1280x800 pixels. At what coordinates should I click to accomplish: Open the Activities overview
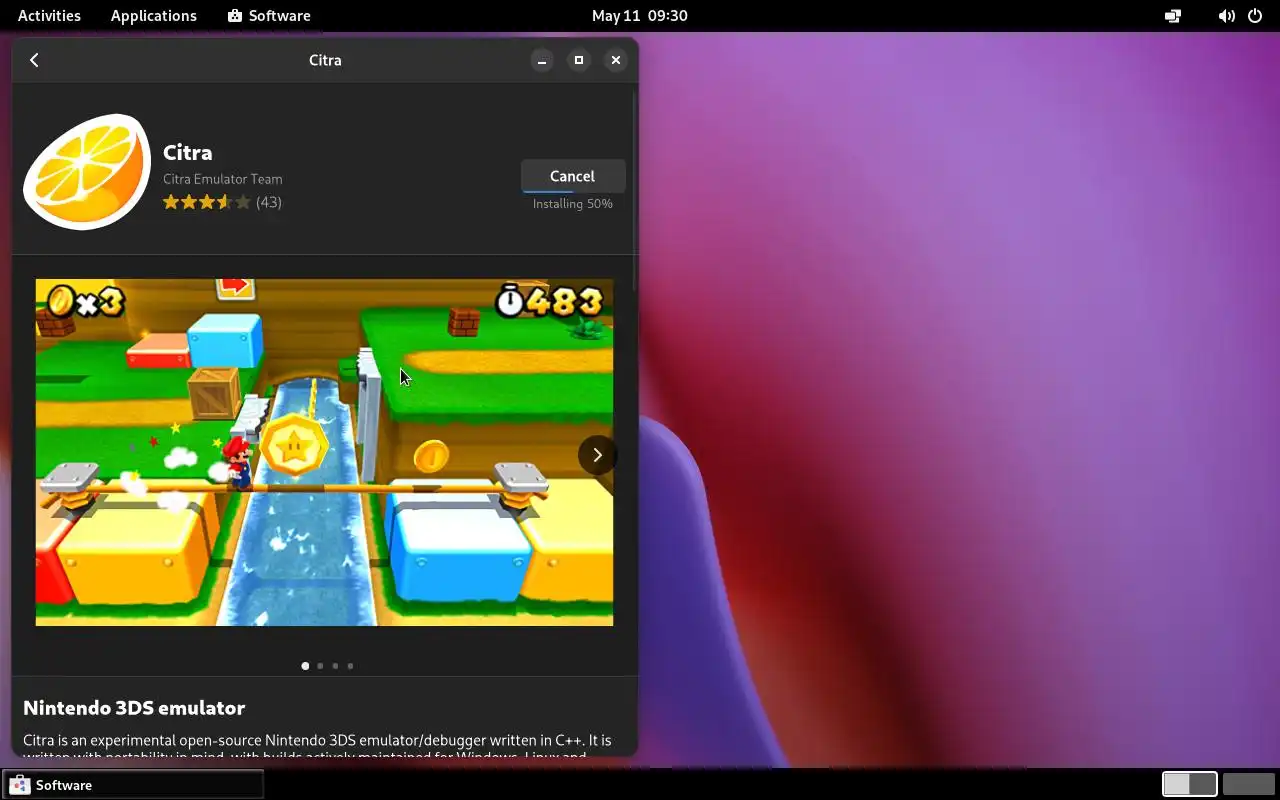pyautogui.click(x=49, y=16)
